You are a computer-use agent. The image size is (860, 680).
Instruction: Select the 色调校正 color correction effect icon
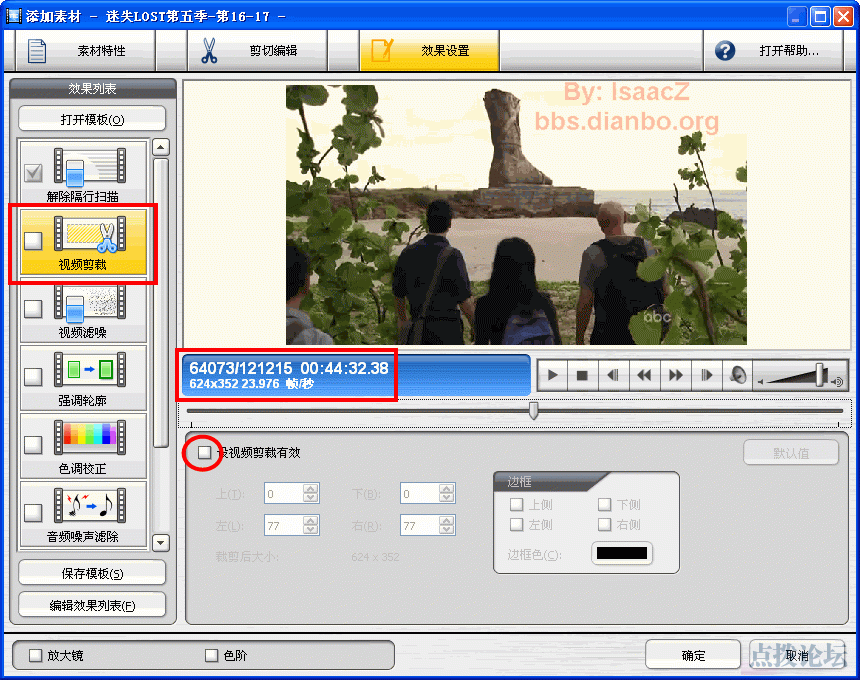coord(90,438)
